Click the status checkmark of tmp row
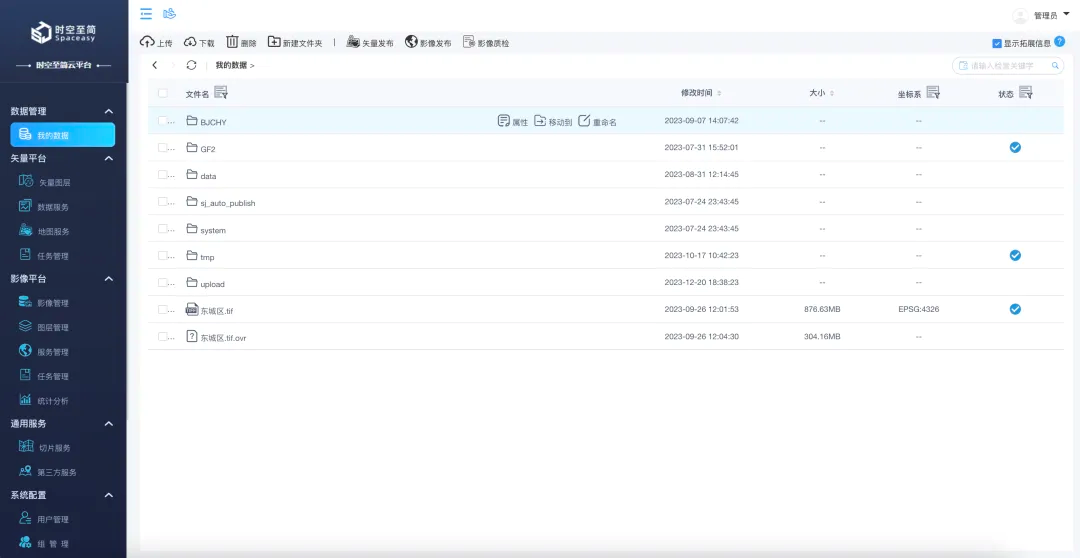 pos(1015,255)
